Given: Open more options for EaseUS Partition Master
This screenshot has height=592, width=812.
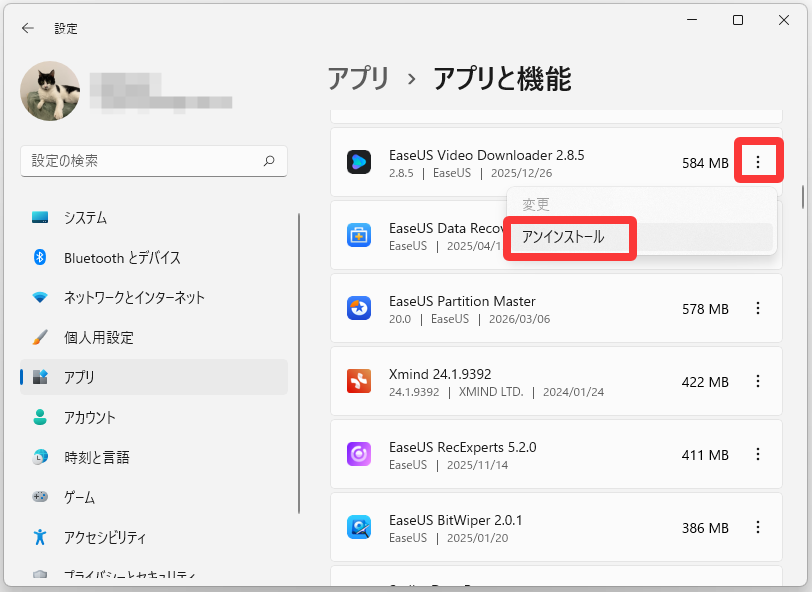Looking at the screenshot, I should click(x=758, y=309).
